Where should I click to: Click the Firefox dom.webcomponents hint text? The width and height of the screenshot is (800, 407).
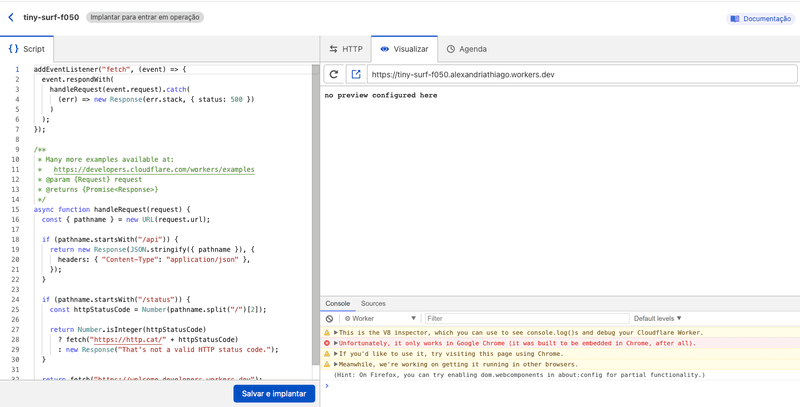[519, 375]
